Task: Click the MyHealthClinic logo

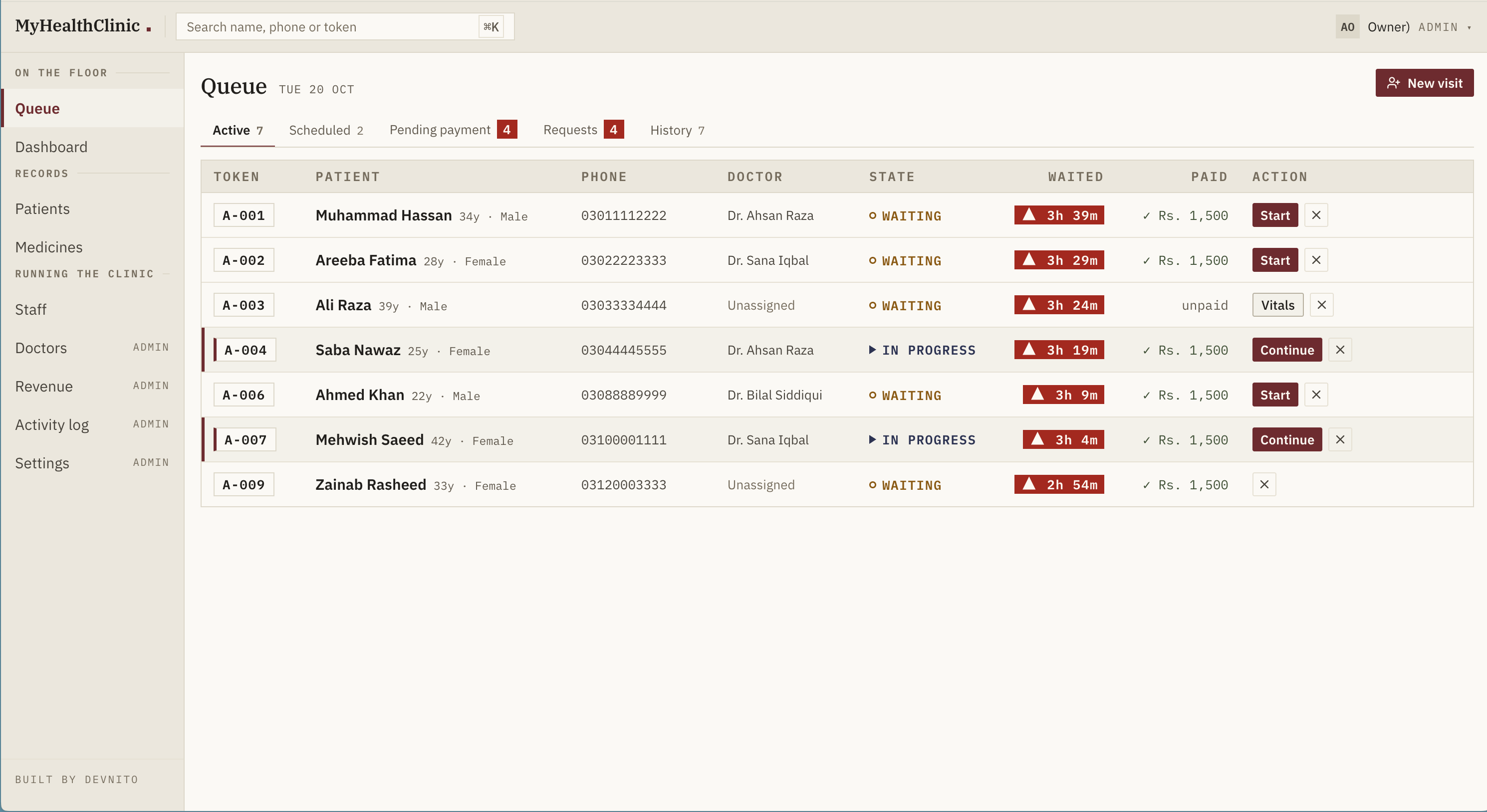Action: pyautogui.click(x=82, y=26)
